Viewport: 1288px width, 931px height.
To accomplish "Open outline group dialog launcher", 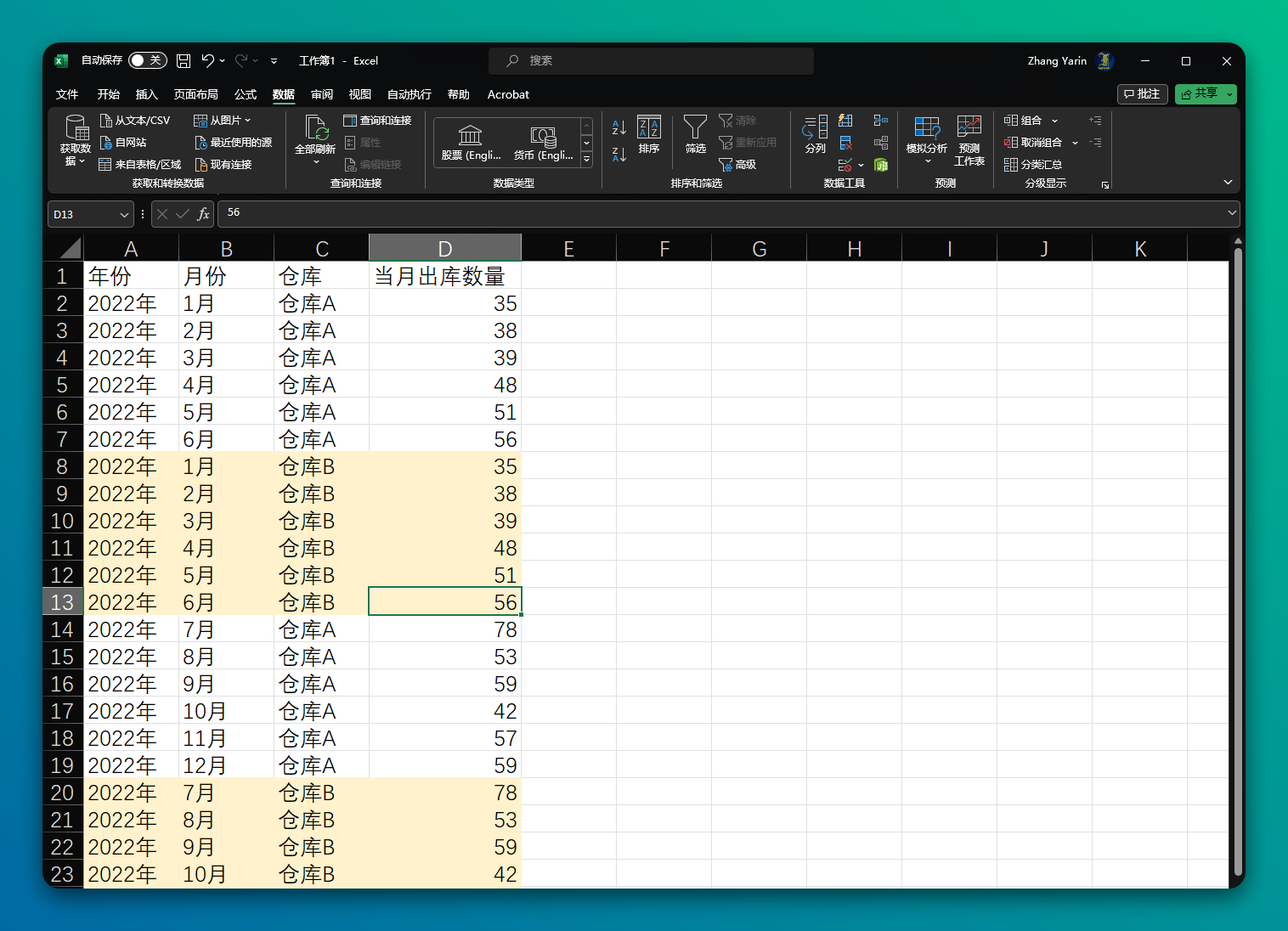I will pyautogui.click(x=1105, y=184).
